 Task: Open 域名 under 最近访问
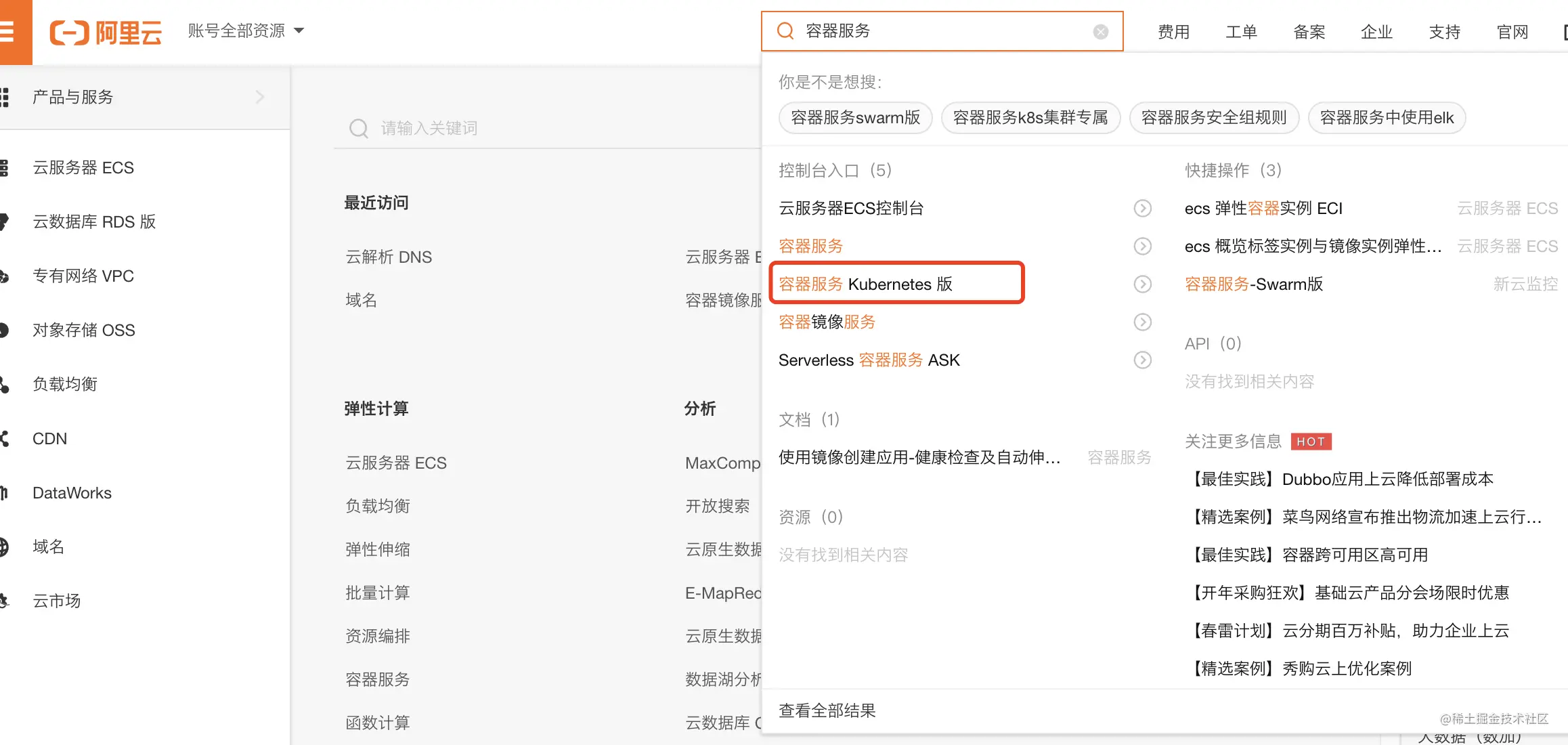point(362,300)
